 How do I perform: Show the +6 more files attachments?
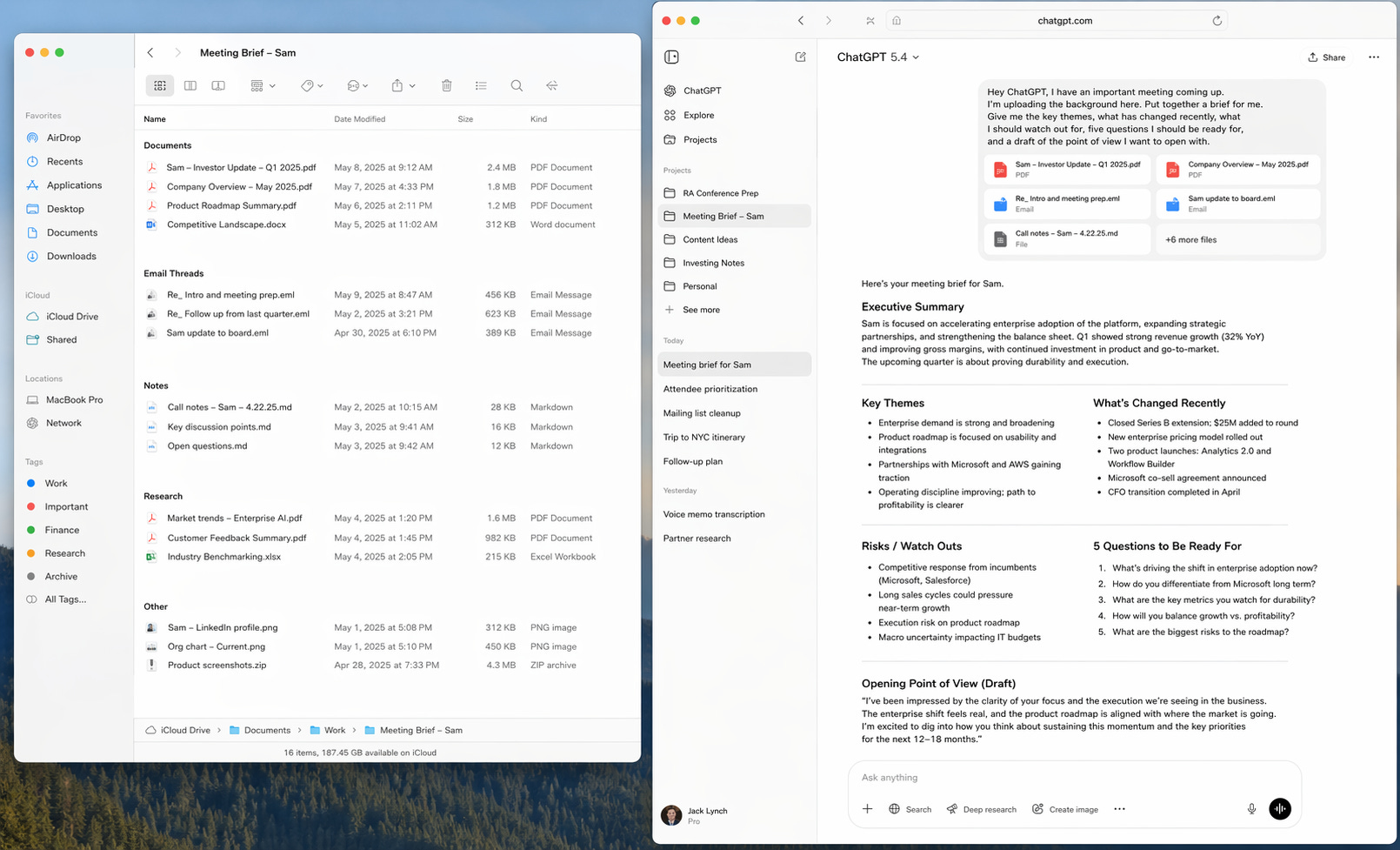pos(1238,239)
